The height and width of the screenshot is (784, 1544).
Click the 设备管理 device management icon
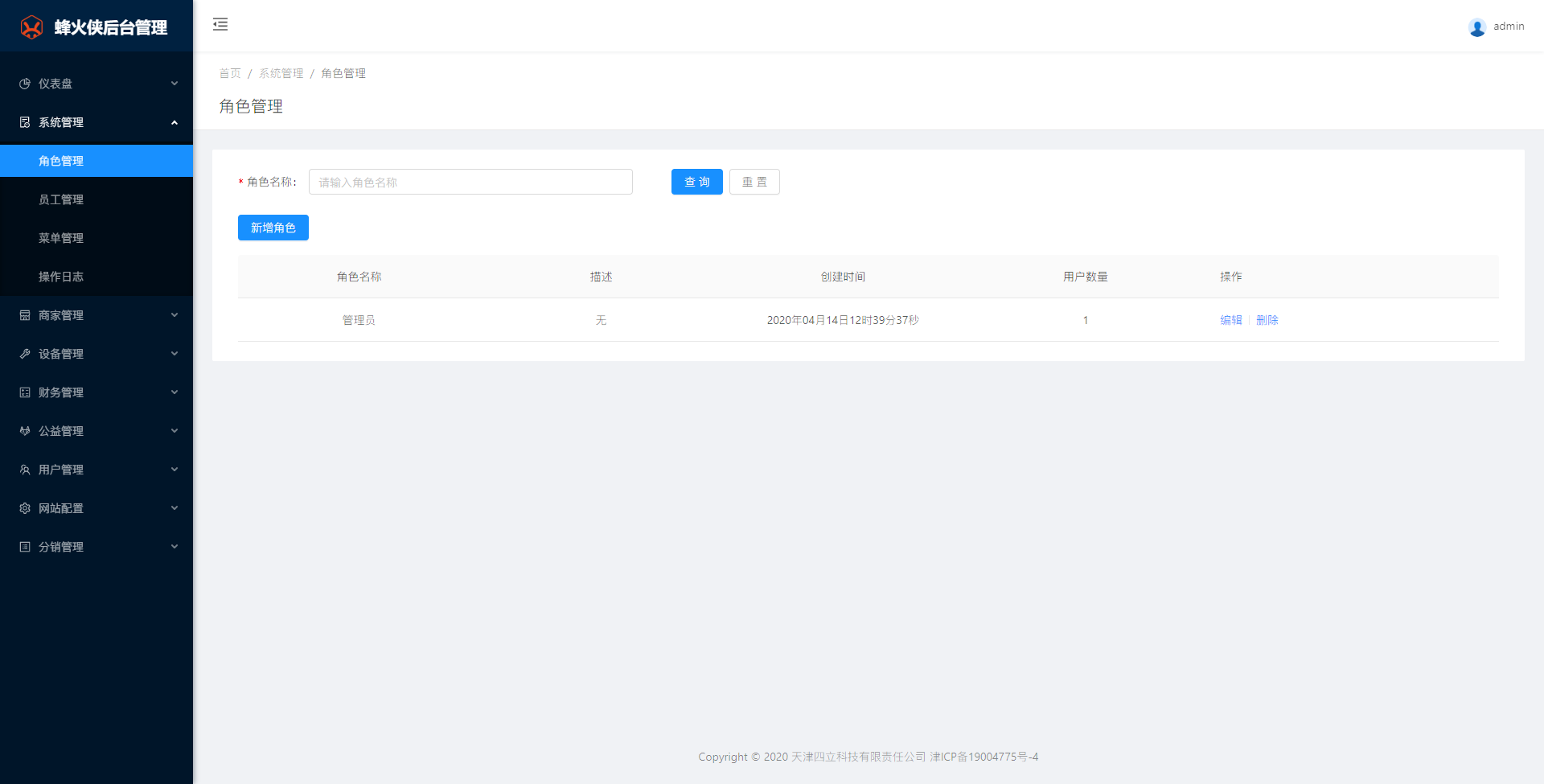pos(23,353)
